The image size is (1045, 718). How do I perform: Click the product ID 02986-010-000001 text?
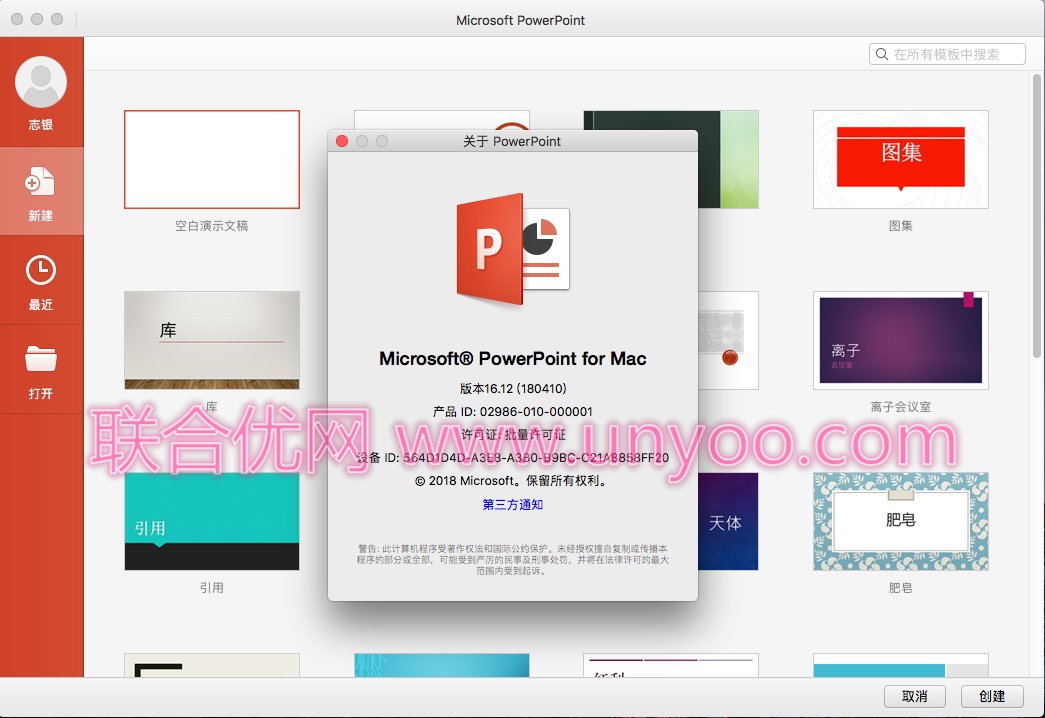click(513, 411)
